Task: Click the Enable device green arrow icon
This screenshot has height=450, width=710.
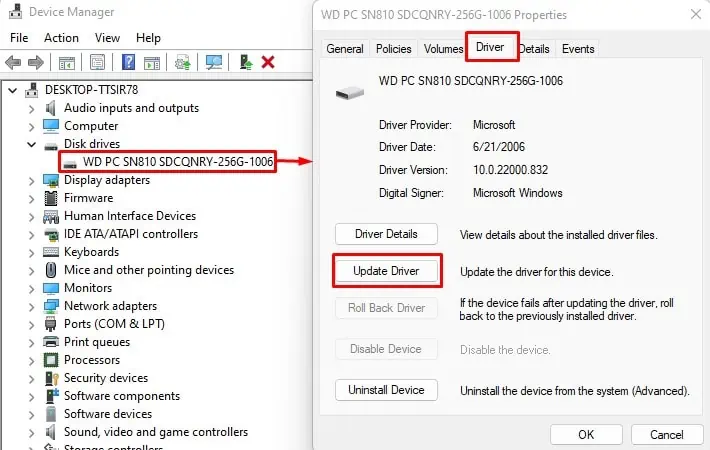Action: coord(246,62)
